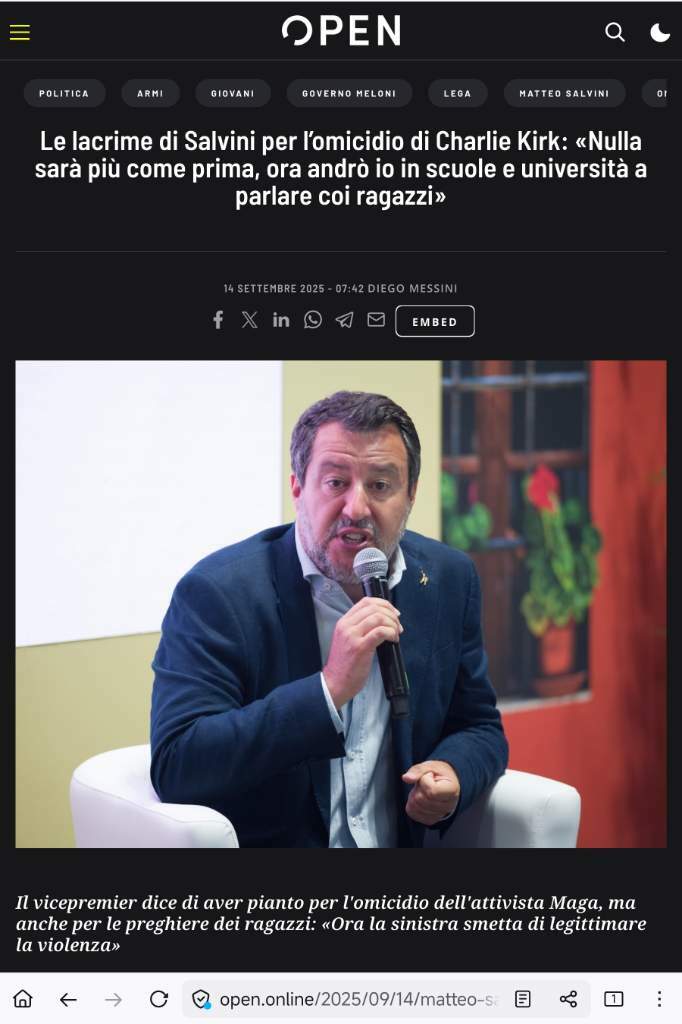Viewport: 682px width, 1024px height.
Task: Go to browser home page
Action: click(23, 999)
